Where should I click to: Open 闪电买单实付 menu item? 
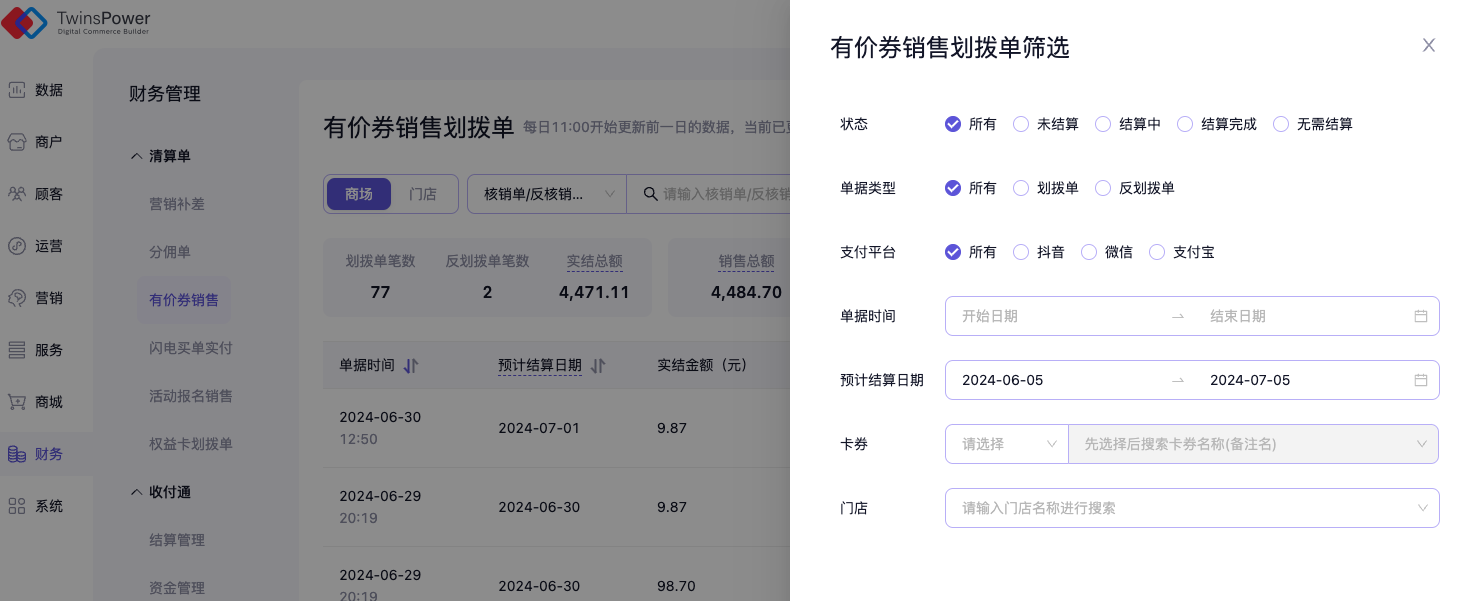pyautogui.click(x=191, y=348)
